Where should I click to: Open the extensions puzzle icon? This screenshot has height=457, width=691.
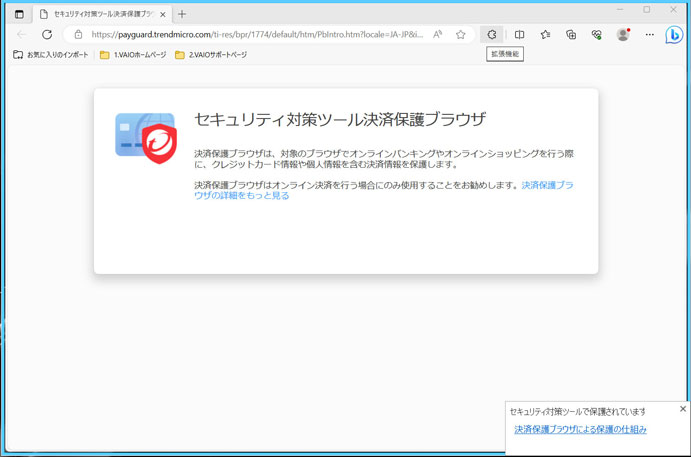(x=492, y=34)
